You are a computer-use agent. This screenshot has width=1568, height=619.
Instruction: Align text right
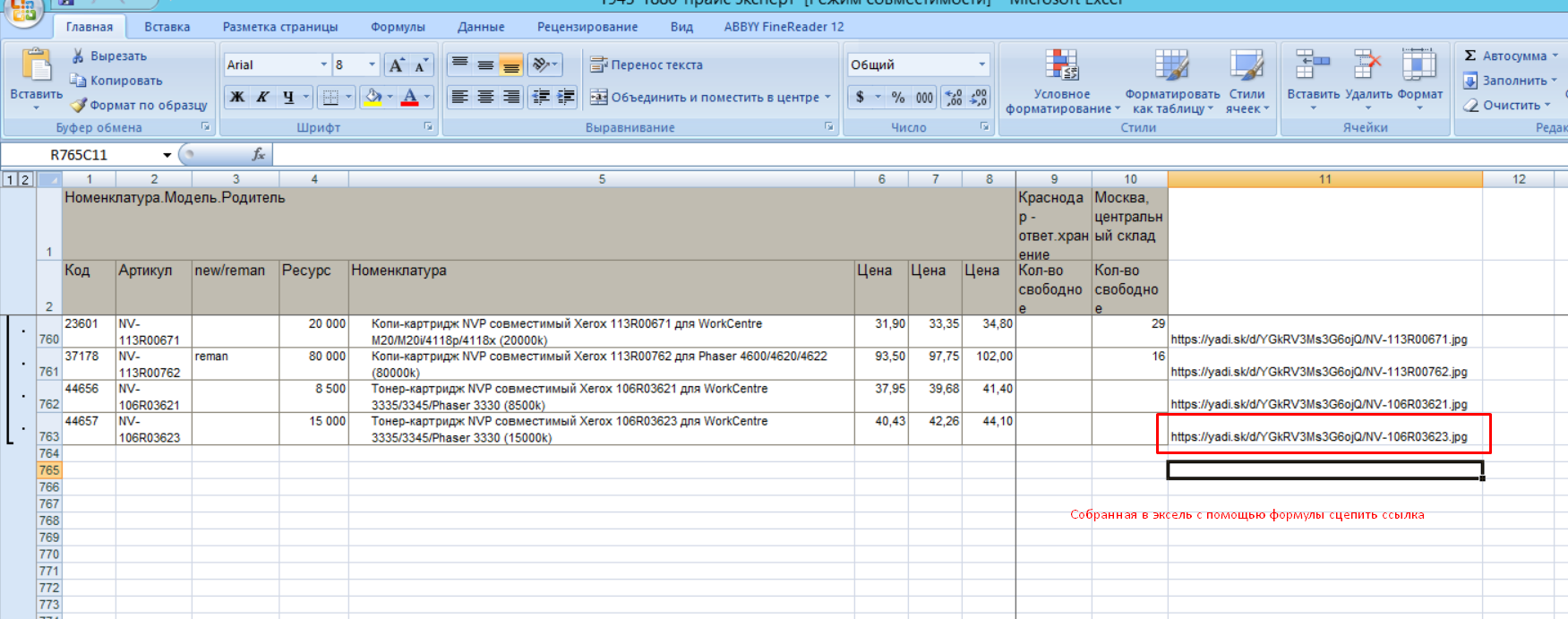click(x=510, y=97)
